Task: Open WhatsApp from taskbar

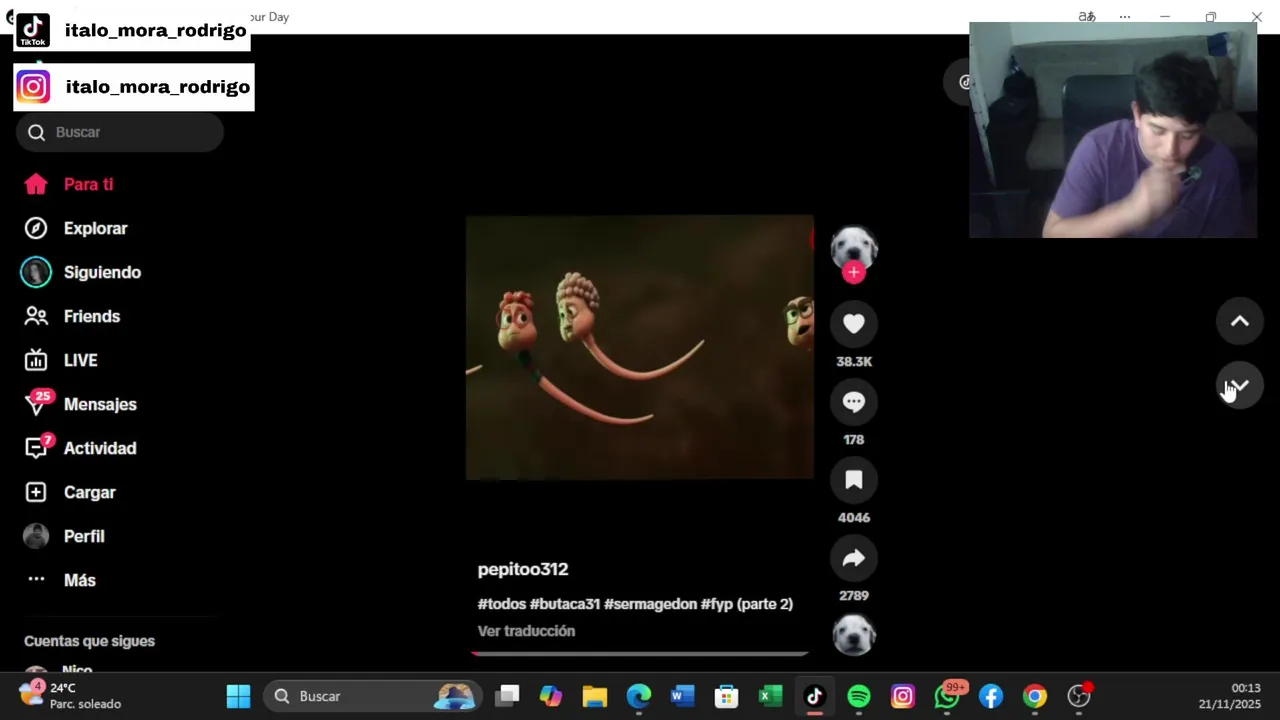Action: click(947, 696)
